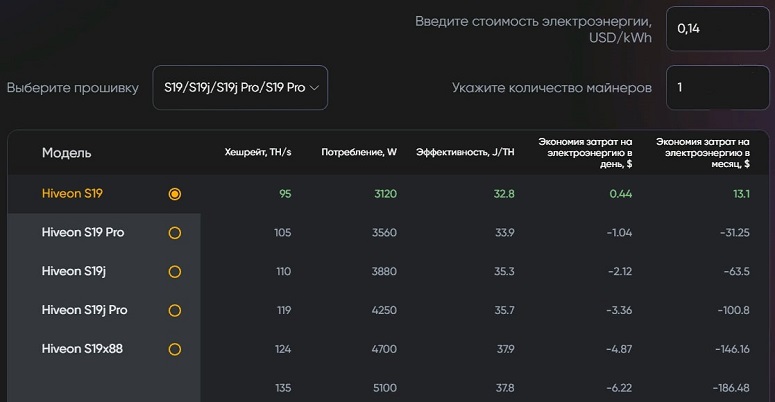
Task: Click the daily savings value -4.87
Action: click(x=619, y=349)
